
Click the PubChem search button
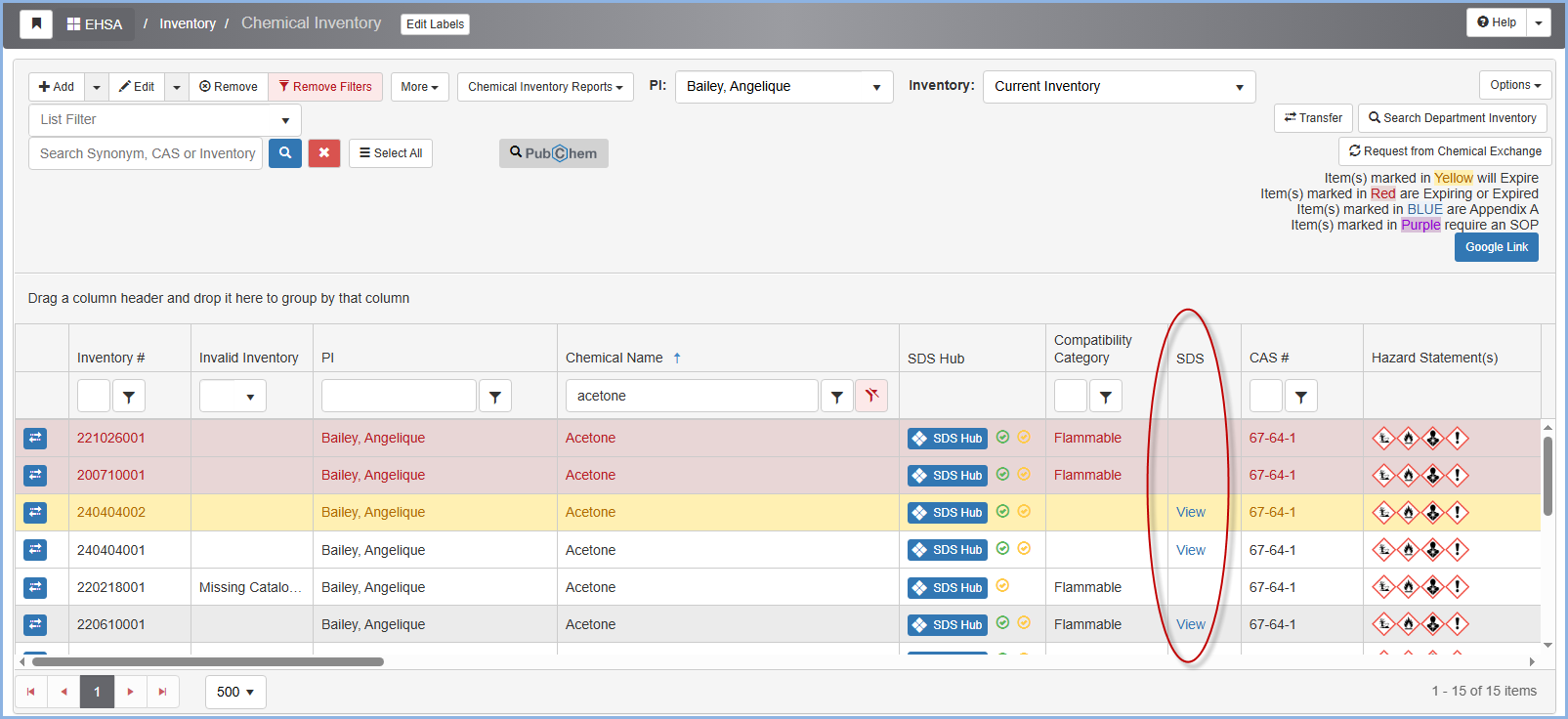[553, 153]
